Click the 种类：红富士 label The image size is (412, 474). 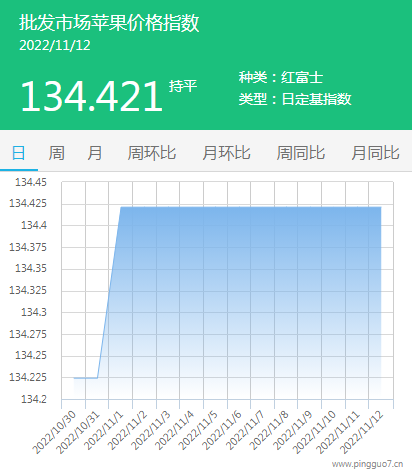281,77
